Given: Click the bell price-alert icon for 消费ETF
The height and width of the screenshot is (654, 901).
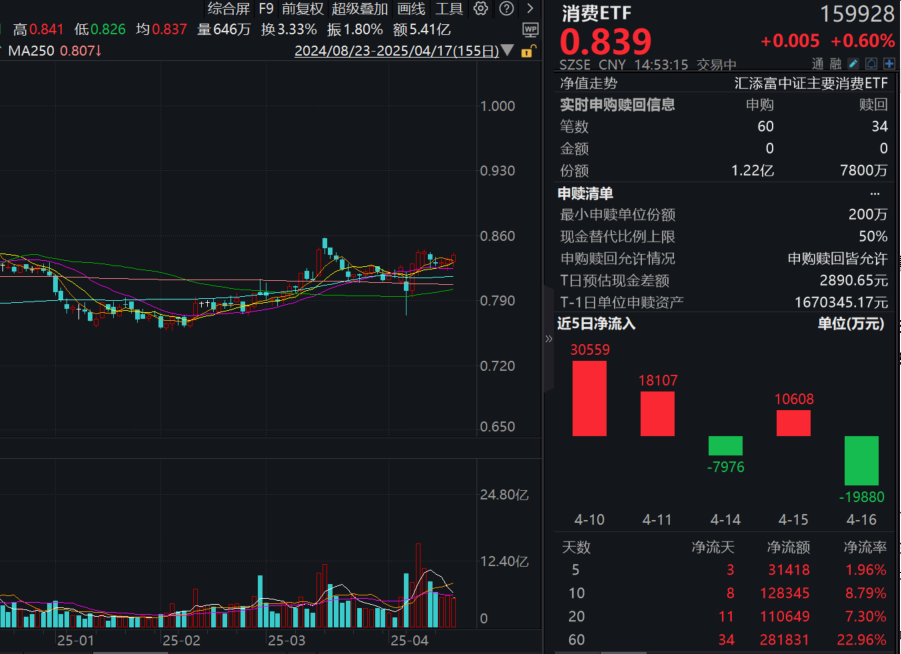Looking at the screenshot, I should pos(871,63).
